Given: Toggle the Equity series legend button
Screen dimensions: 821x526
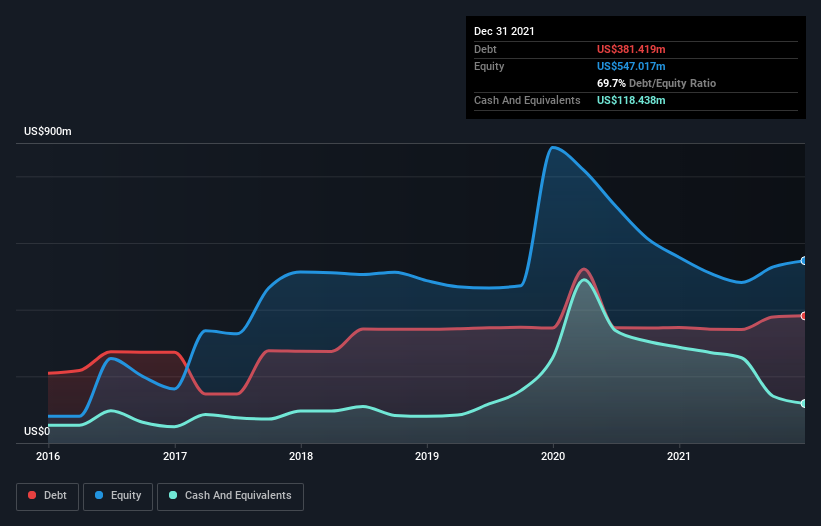Looking at the screenshot, I should tap(118, 496).
